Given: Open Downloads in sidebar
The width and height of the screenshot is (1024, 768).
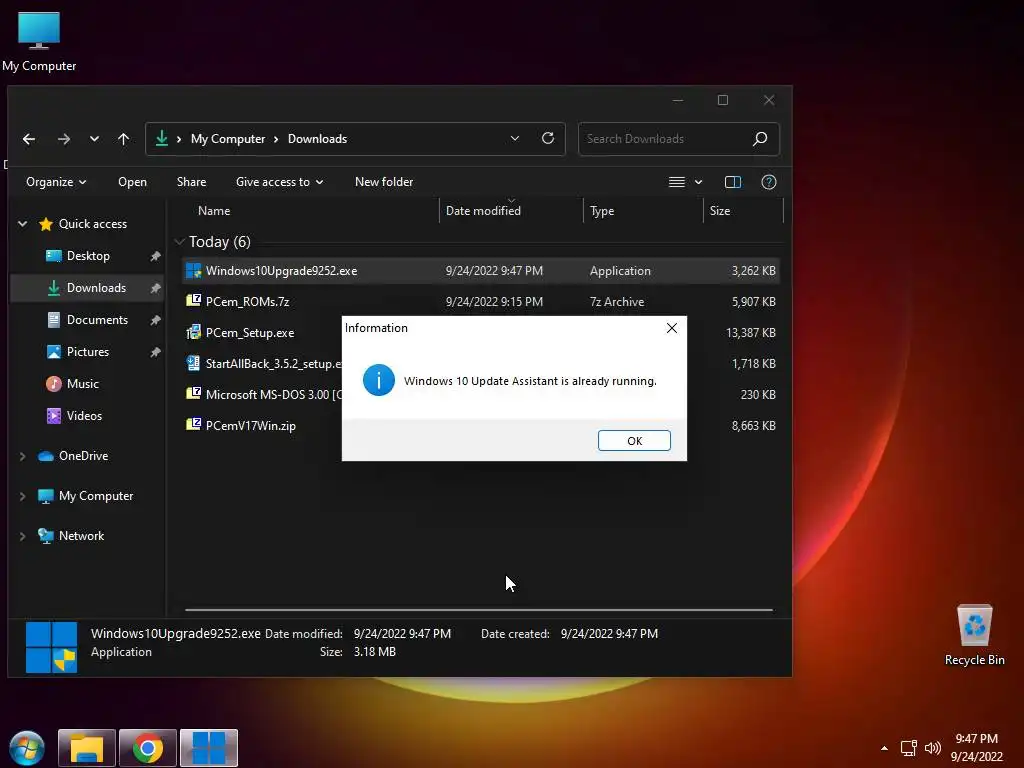Looking at the screenshot, I should [96, 288].
